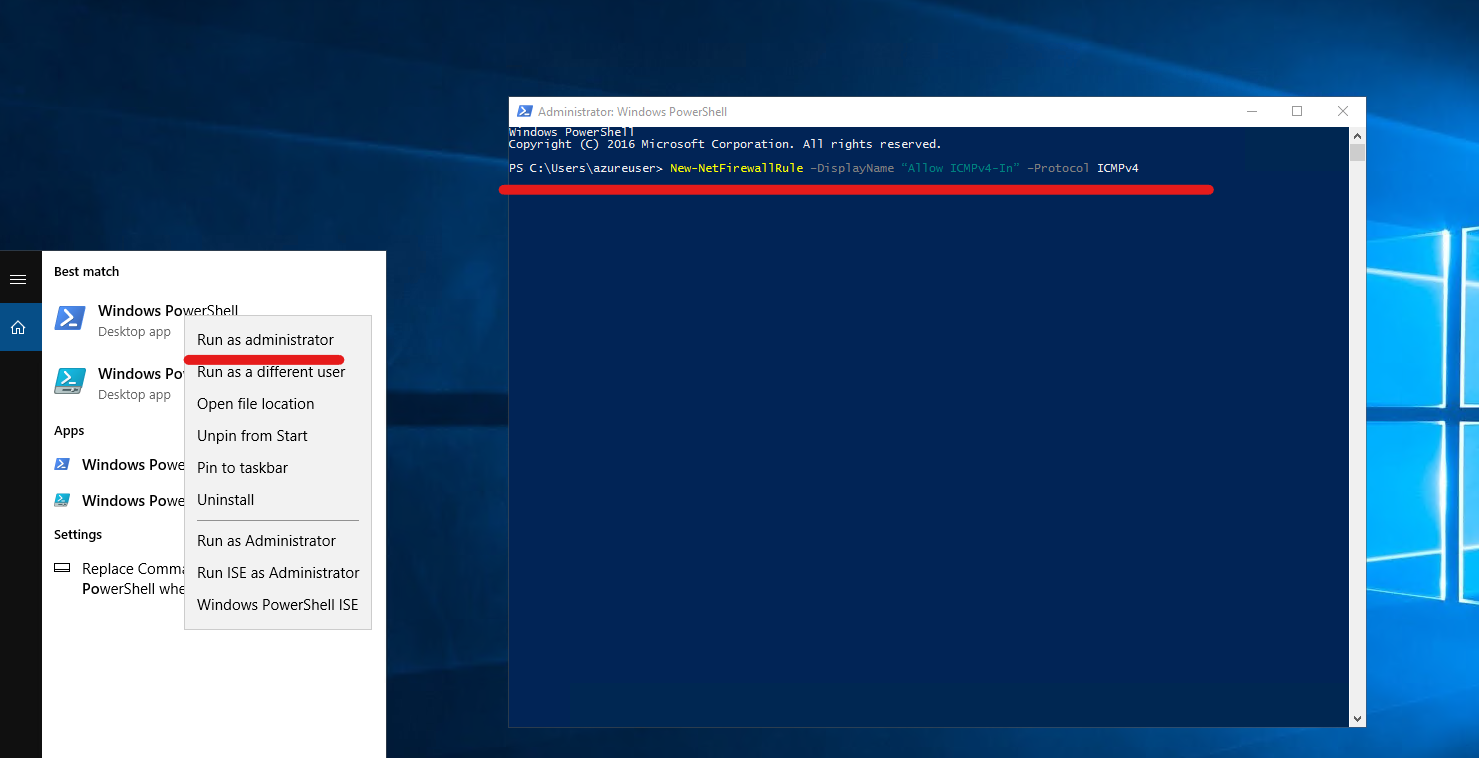Select the Home icon in Start sidebar
This screenshot has height=758, width=1479.
pos(17,327)
